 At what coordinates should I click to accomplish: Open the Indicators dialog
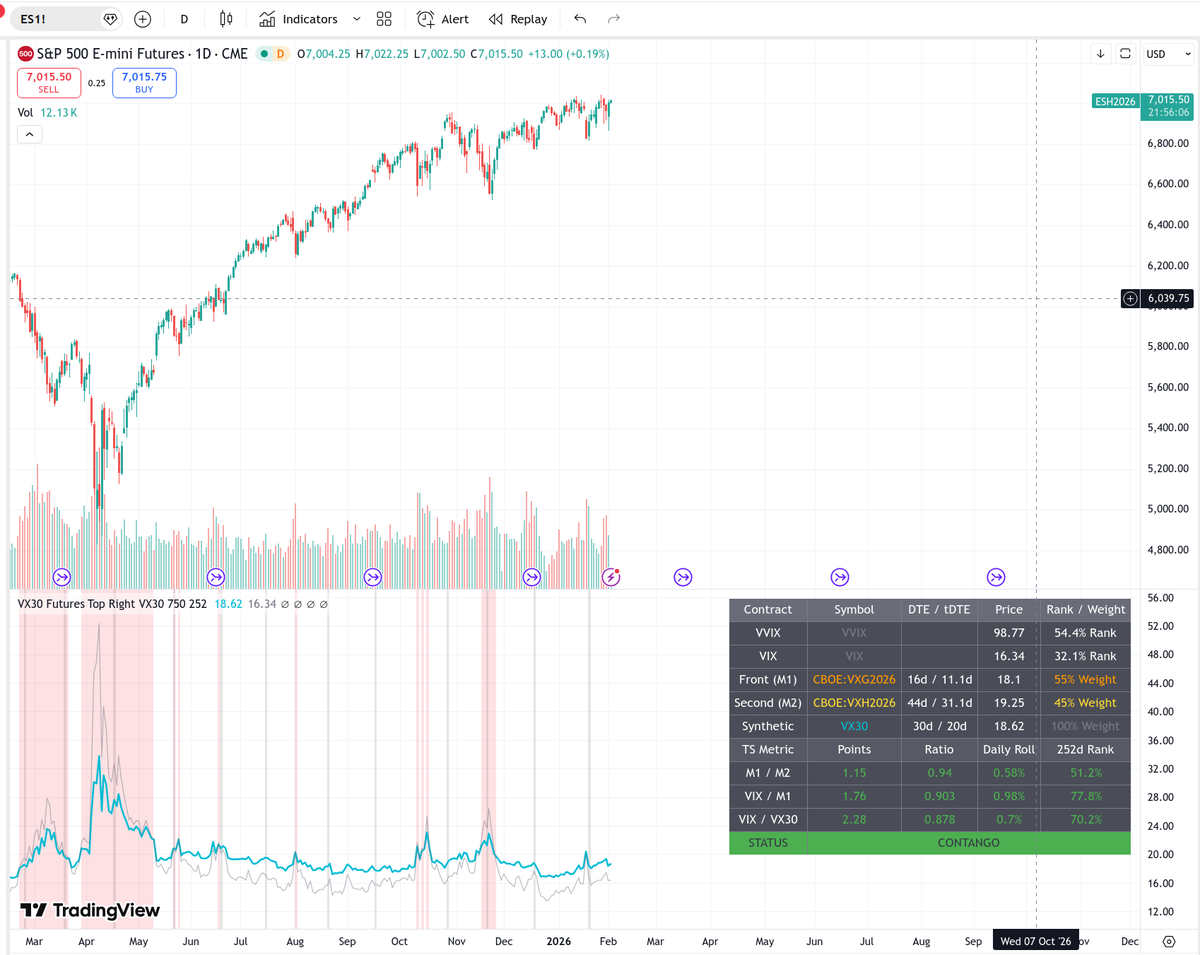(298, 19)
